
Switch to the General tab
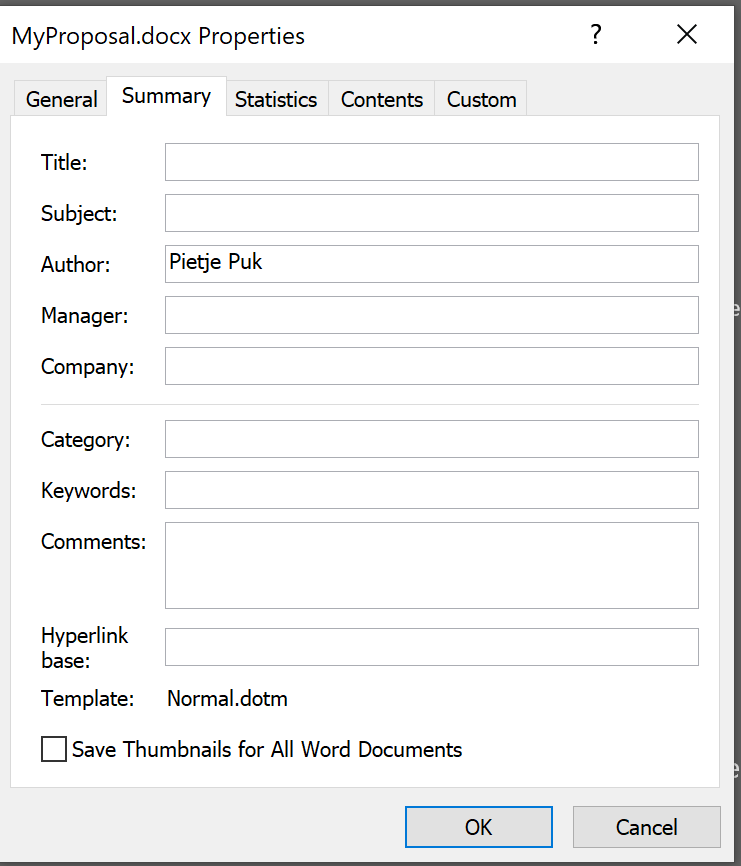point(60,99)
